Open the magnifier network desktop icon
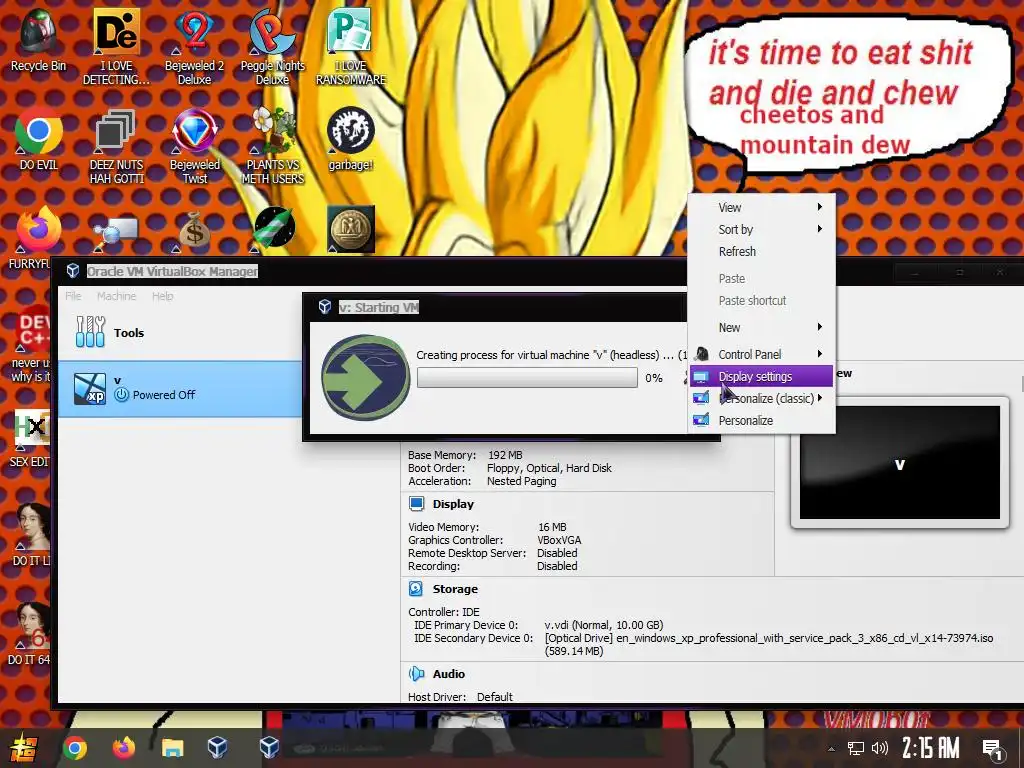1024x768 pixels. 115,234
